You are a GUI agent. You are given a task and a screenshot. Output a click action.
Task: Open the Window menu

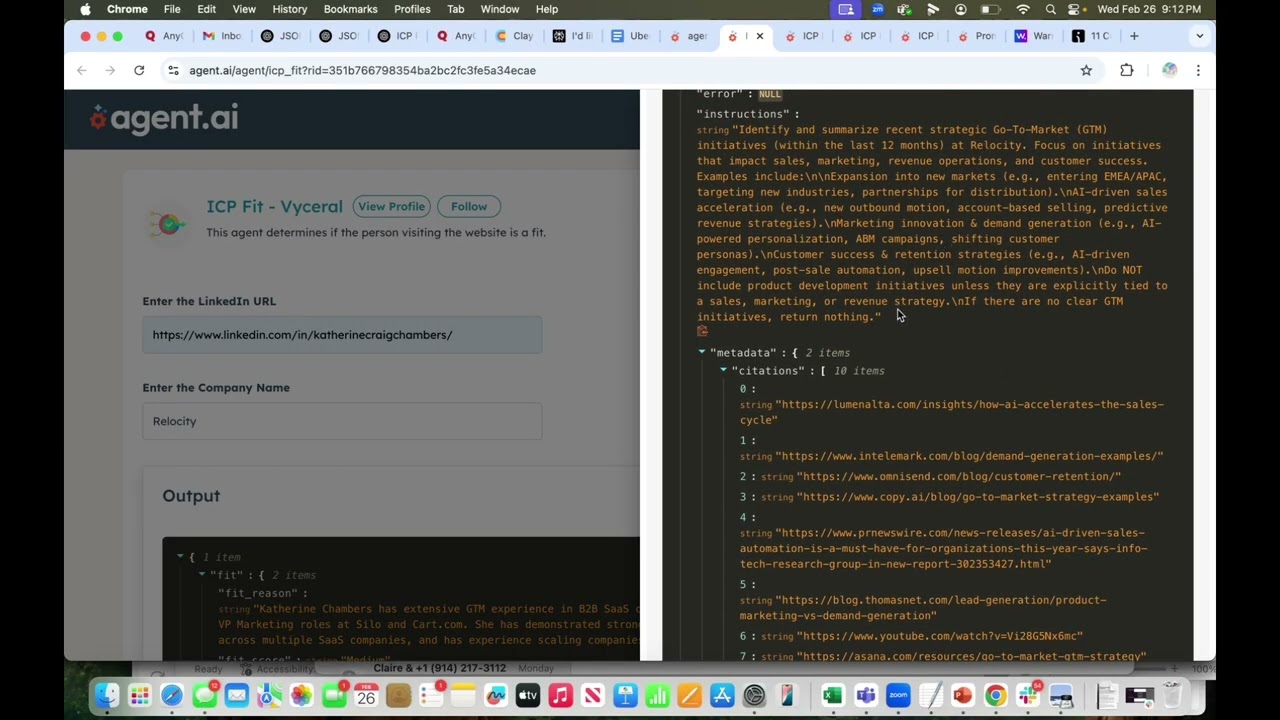pos(499,9)
